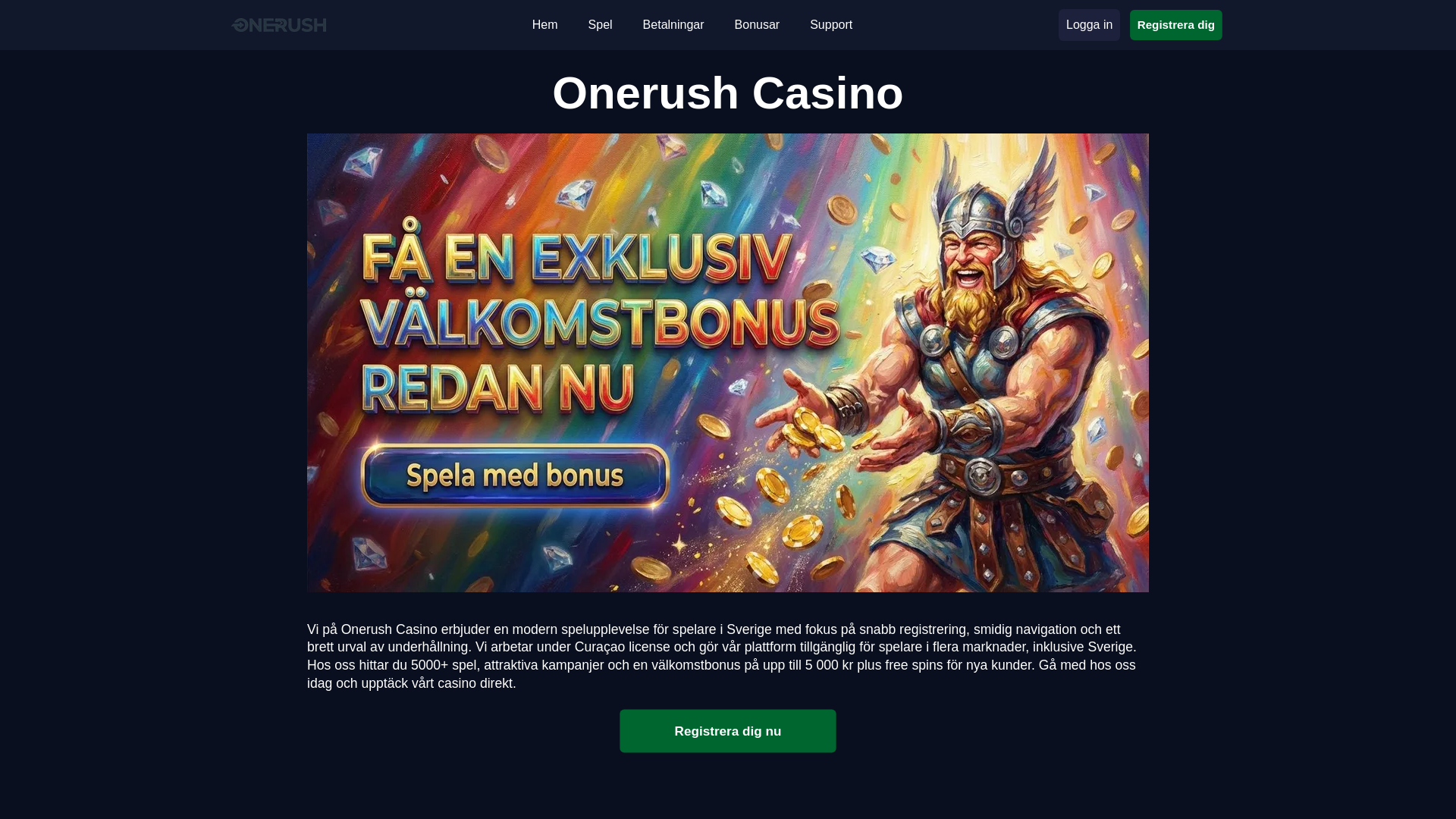
Task: Click Spela med bonus in the banner
Action: click(x=515, y=475)
